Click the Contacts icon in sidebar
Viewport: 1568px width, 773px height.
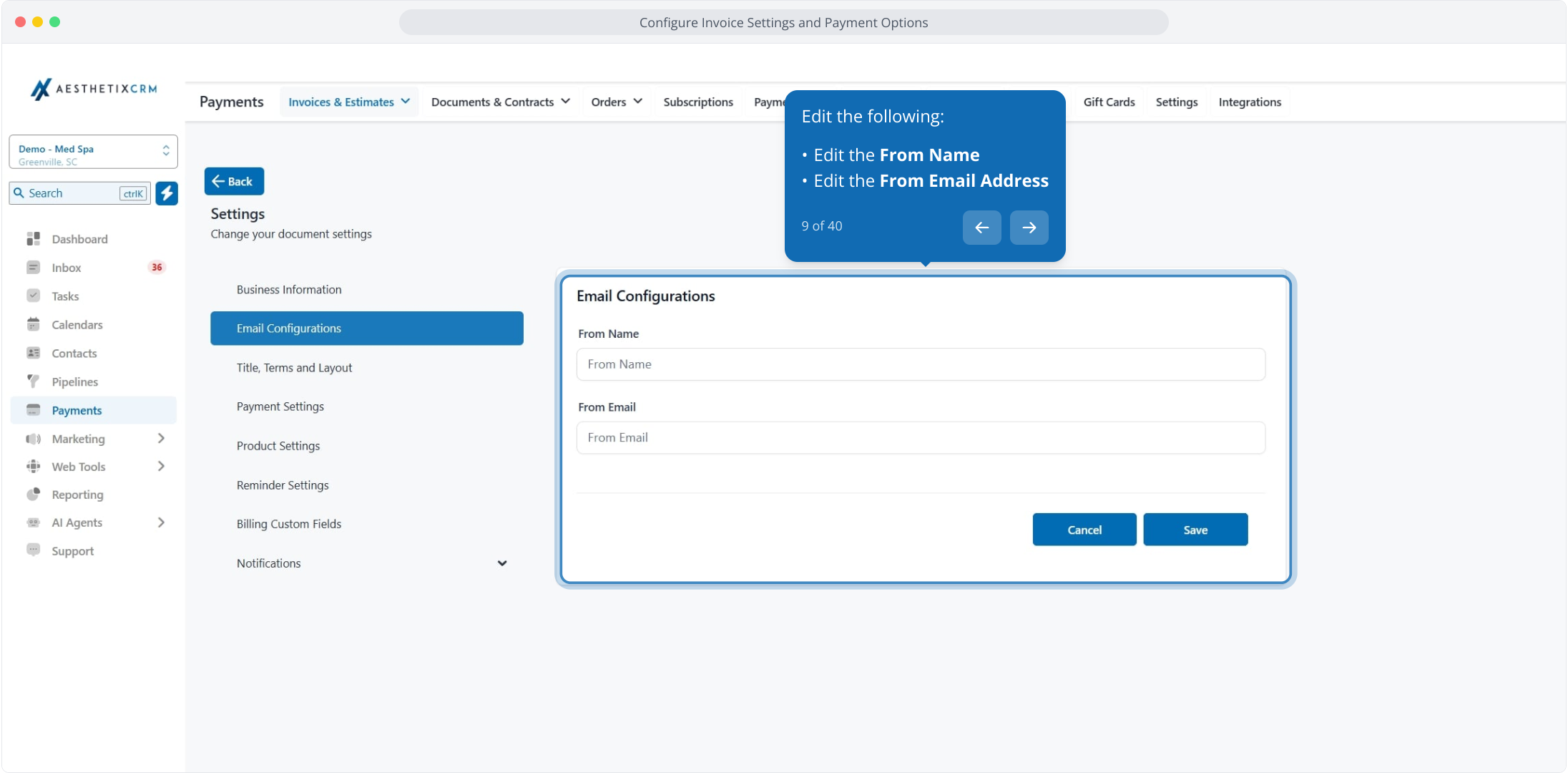tap(33, 354)
